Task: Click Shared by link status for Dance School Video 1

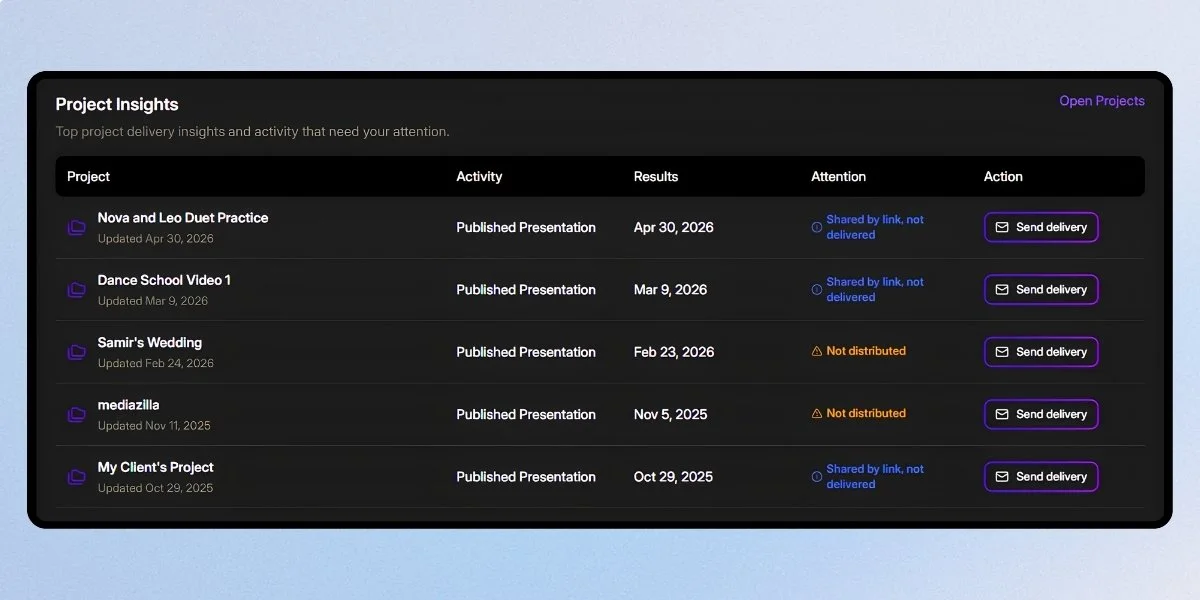Action: 875,289
